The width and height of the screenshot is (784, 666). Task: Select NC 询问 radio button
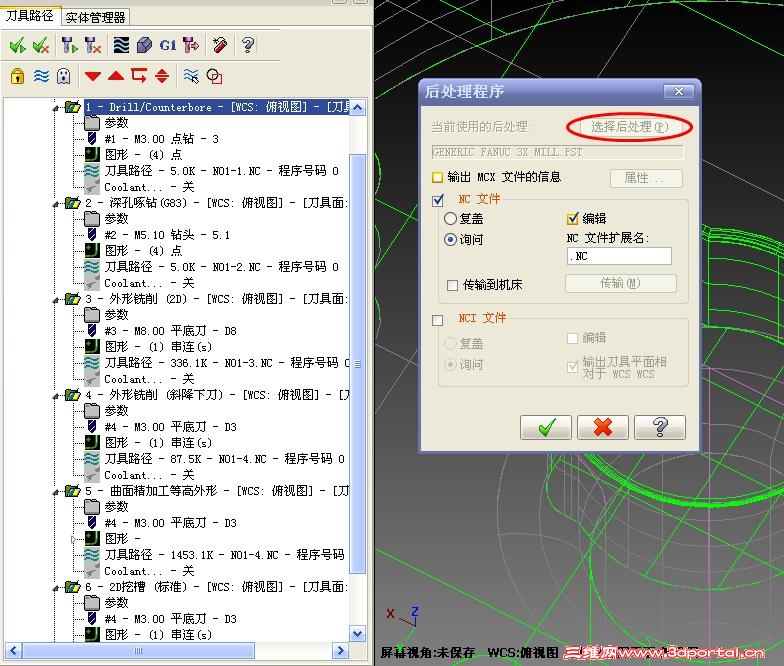(450, 240)
